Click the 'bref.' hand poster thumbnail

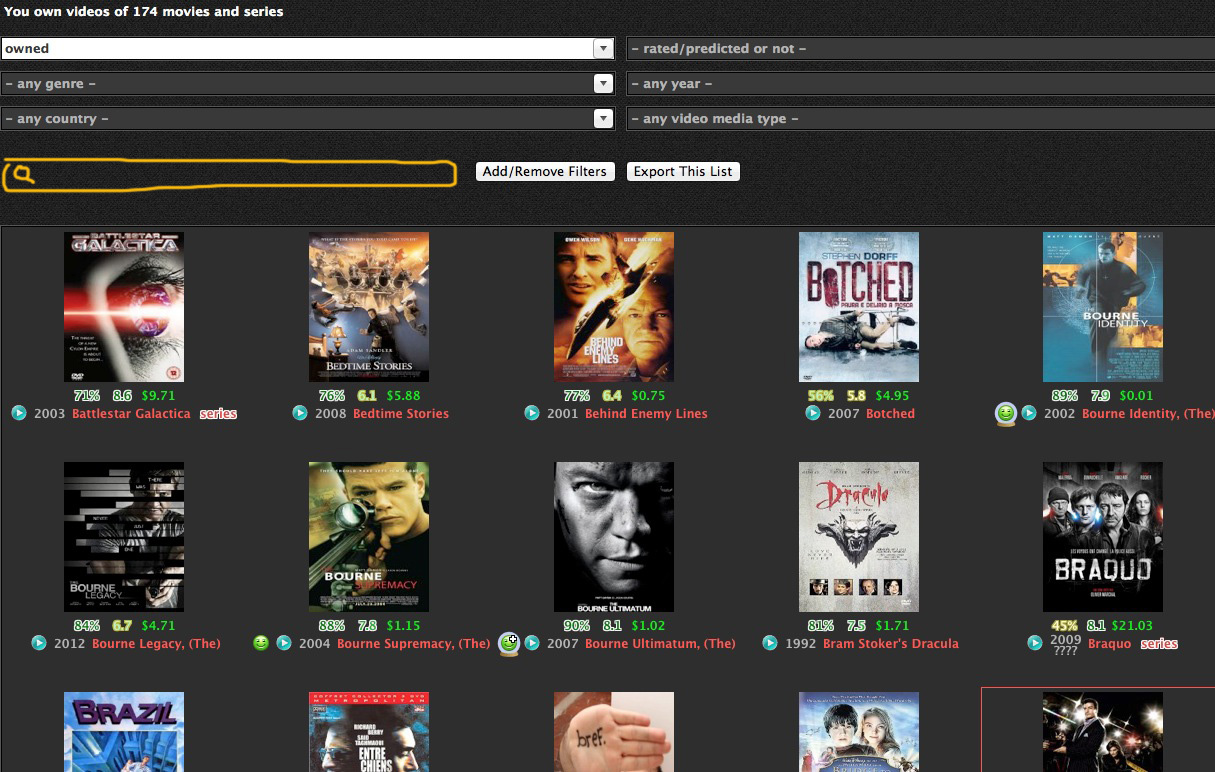(614, 732)
